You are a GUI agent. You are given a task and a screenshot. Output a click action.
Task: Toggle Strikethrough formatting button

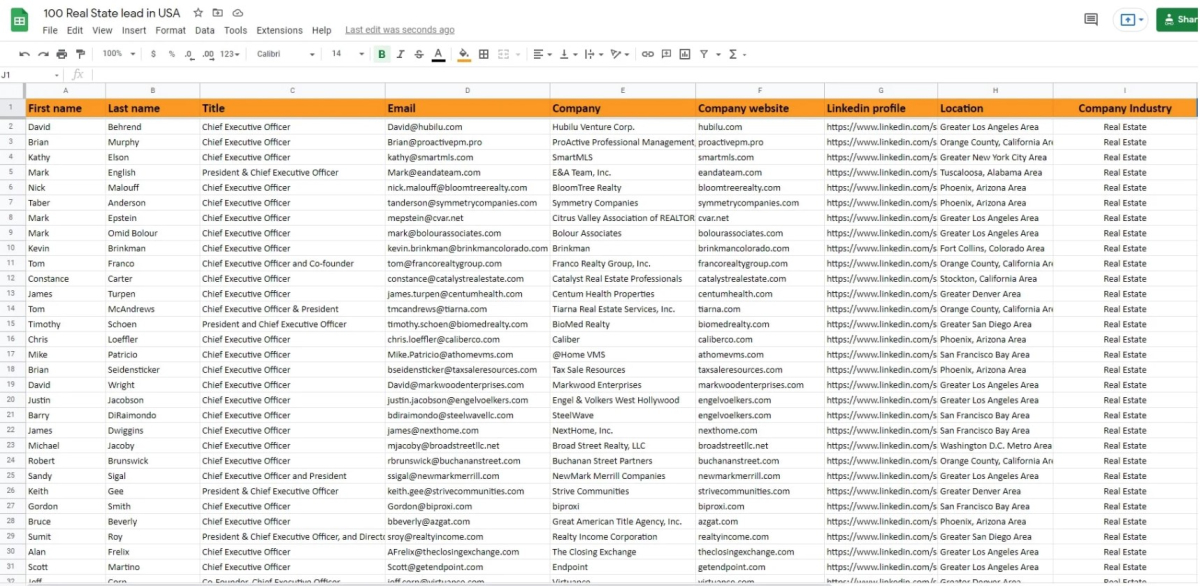click(419, 54)
